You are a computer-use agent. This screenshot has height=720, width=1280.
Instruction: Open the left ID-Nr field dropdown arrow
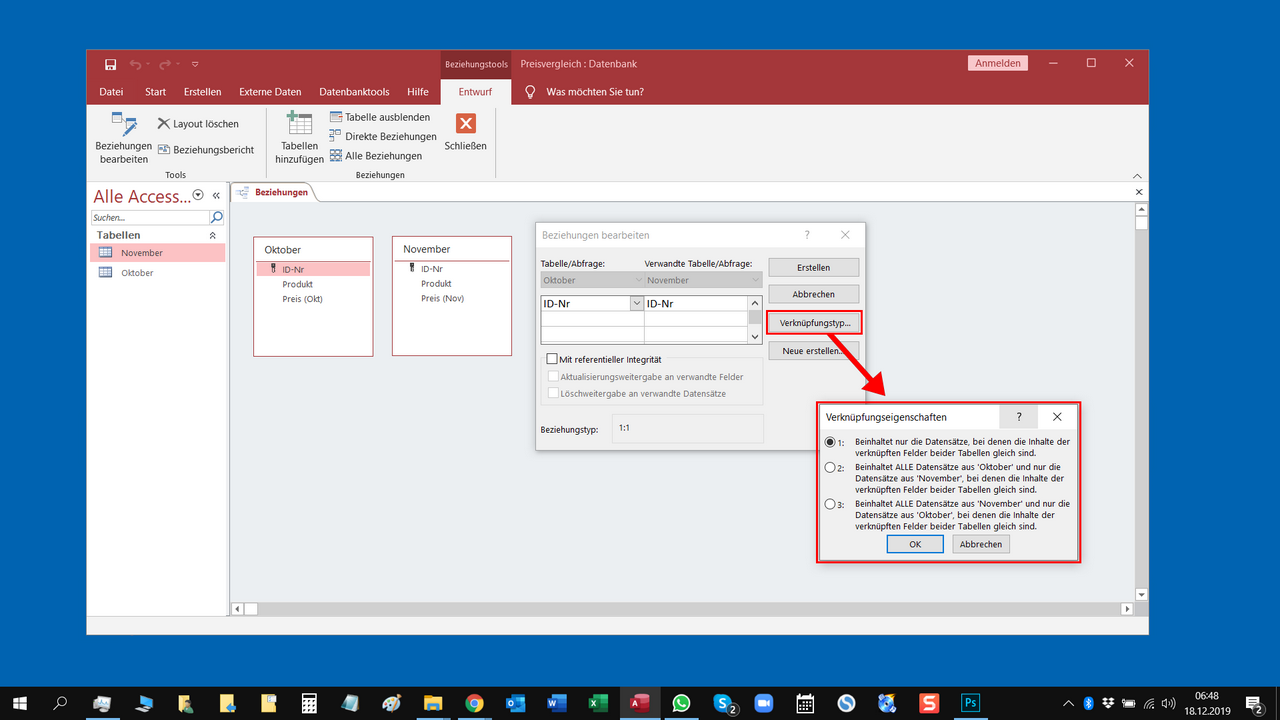[636, 304]
